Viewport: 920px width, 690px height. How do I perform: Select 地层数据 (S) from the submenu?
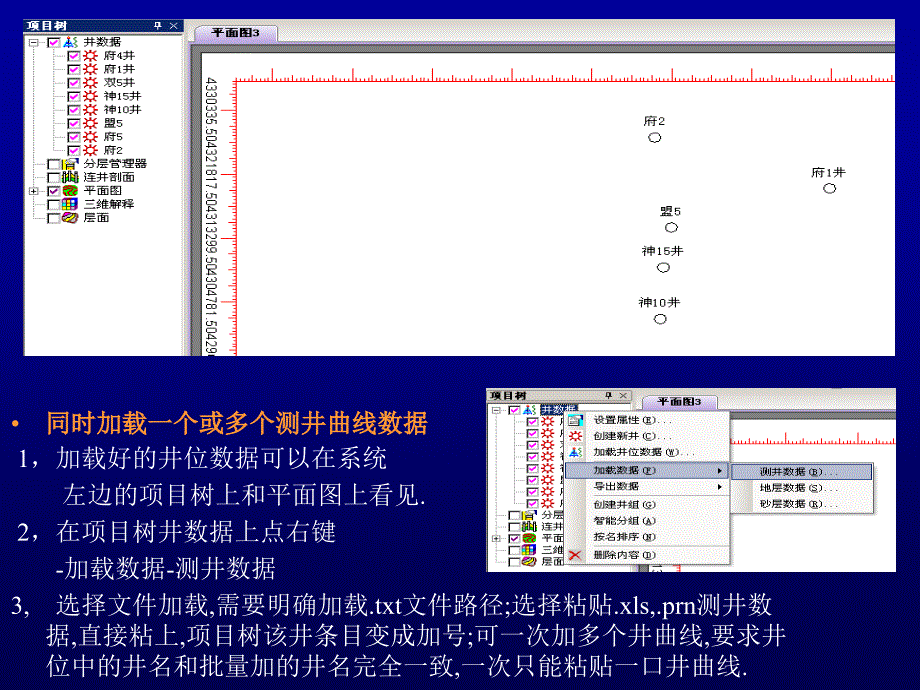point(802,488)
